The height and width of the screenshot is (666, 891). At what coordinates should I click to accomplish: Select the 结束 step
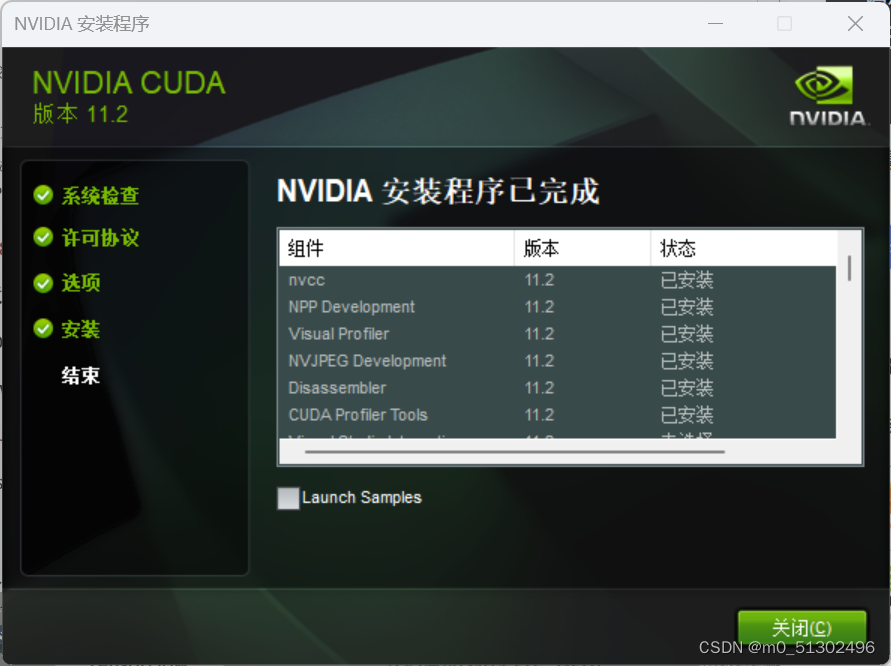coord(81,376)
